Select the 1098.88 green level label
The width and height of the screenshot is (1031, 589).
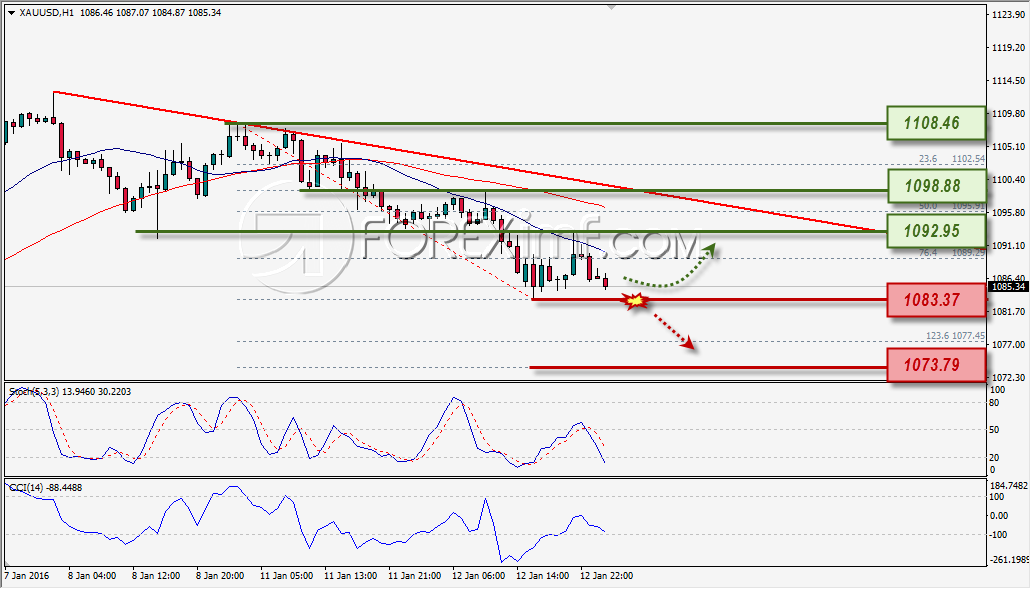point(936,185)
